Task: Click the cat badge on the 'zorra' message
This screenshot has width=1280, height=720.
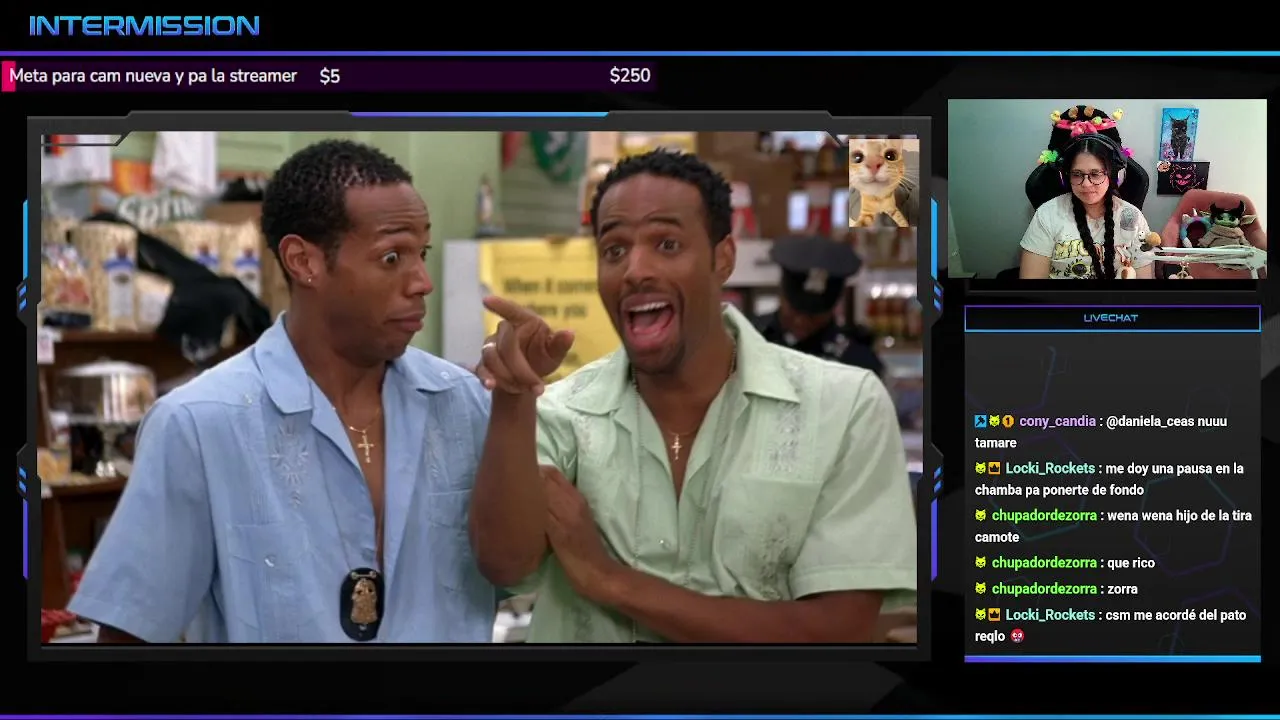Action: 981,588
